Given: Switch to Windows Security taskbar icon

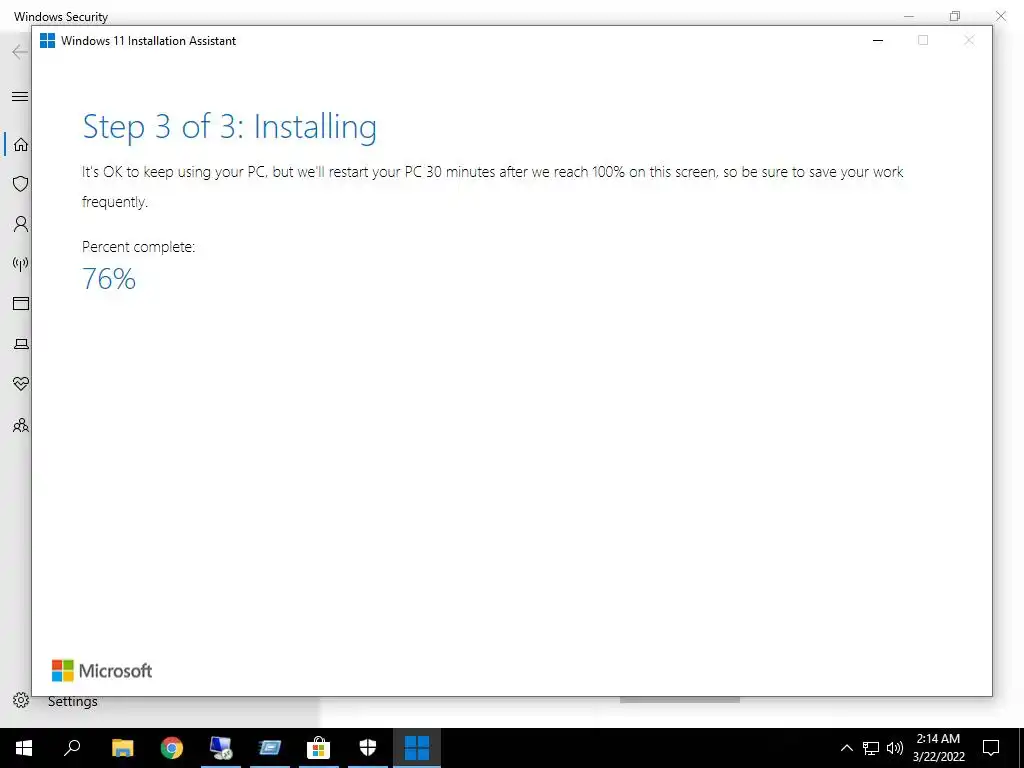Looking at the screenshot, I should [x=368, y=748].
